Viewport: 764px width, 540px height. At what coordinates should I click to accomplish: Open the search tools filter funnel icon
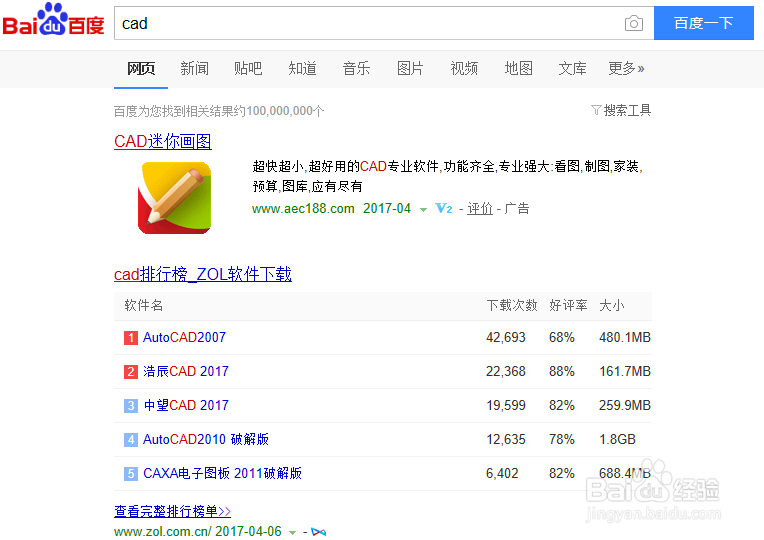(x=596, y=110)
